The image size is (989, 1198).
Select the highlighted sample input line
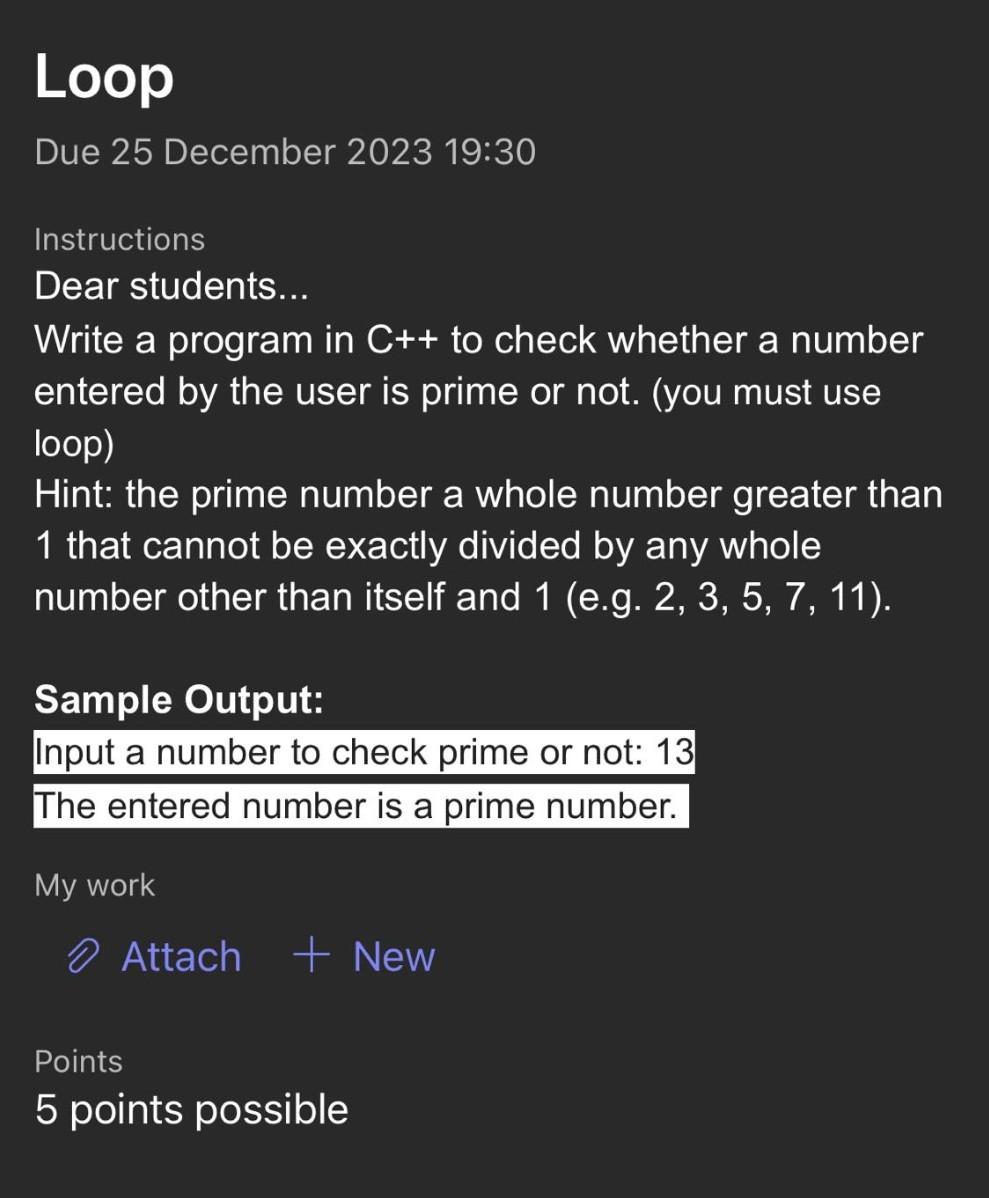coord(363,752)
